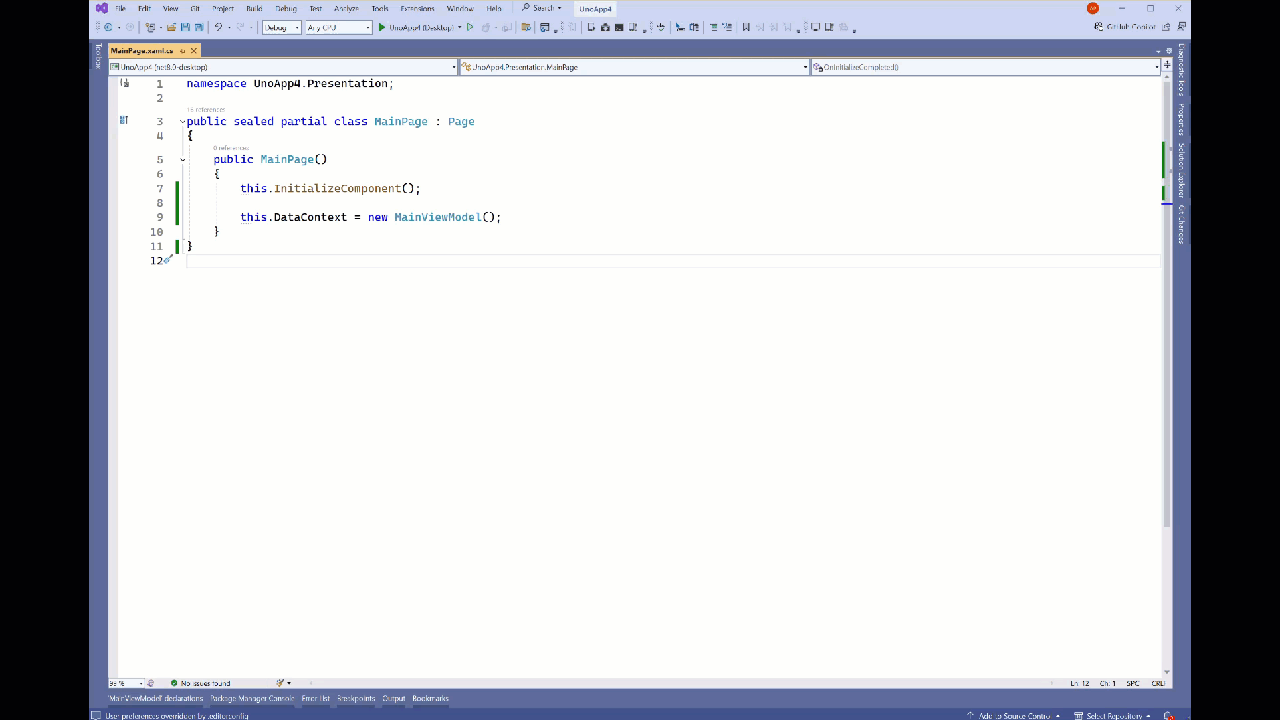Click Select Repository in the status bar

point(1115,715)
